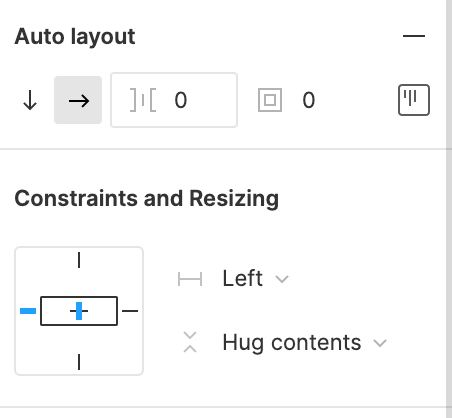
Task: Set auto layout direction to vertical
Action: (30, 100)
